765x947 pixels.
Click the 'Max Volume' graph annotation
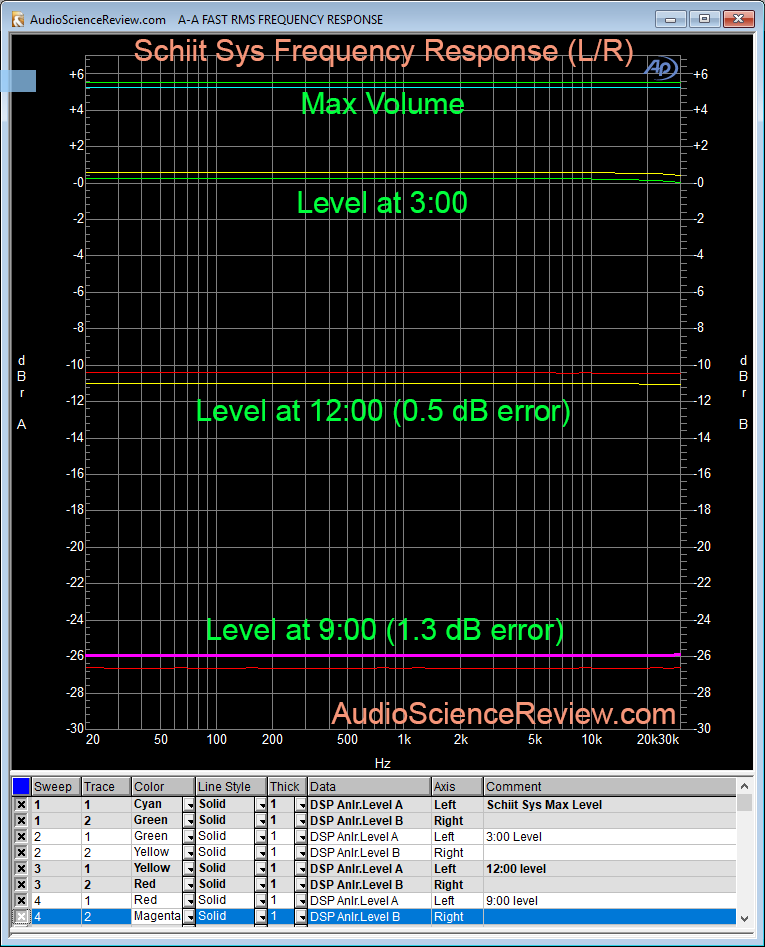(x=383, y=103)
